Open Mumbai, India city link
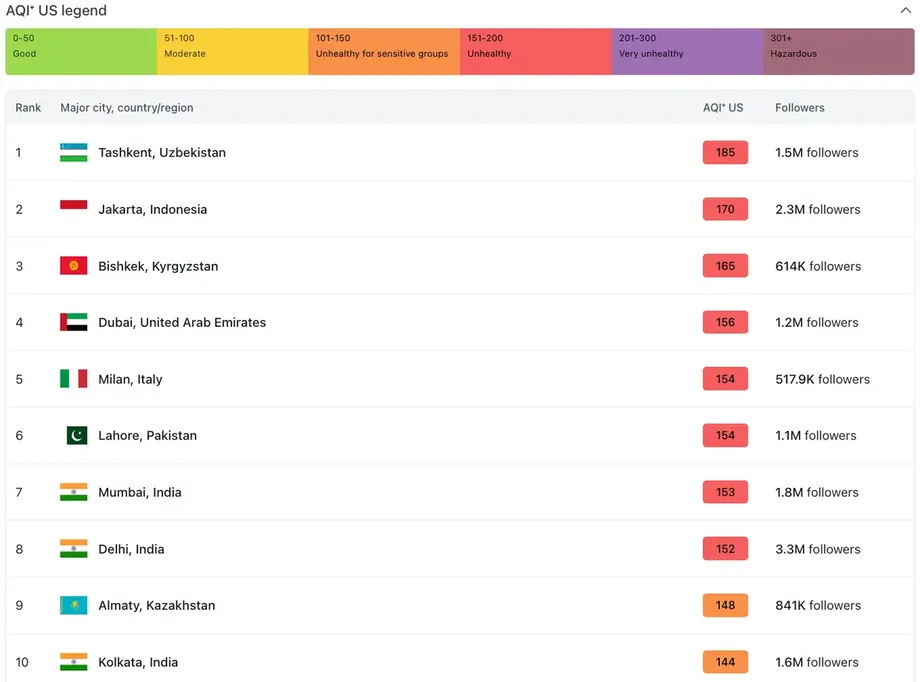The height and width of the screenshot is (682, 920). click(x=140, y=492)
